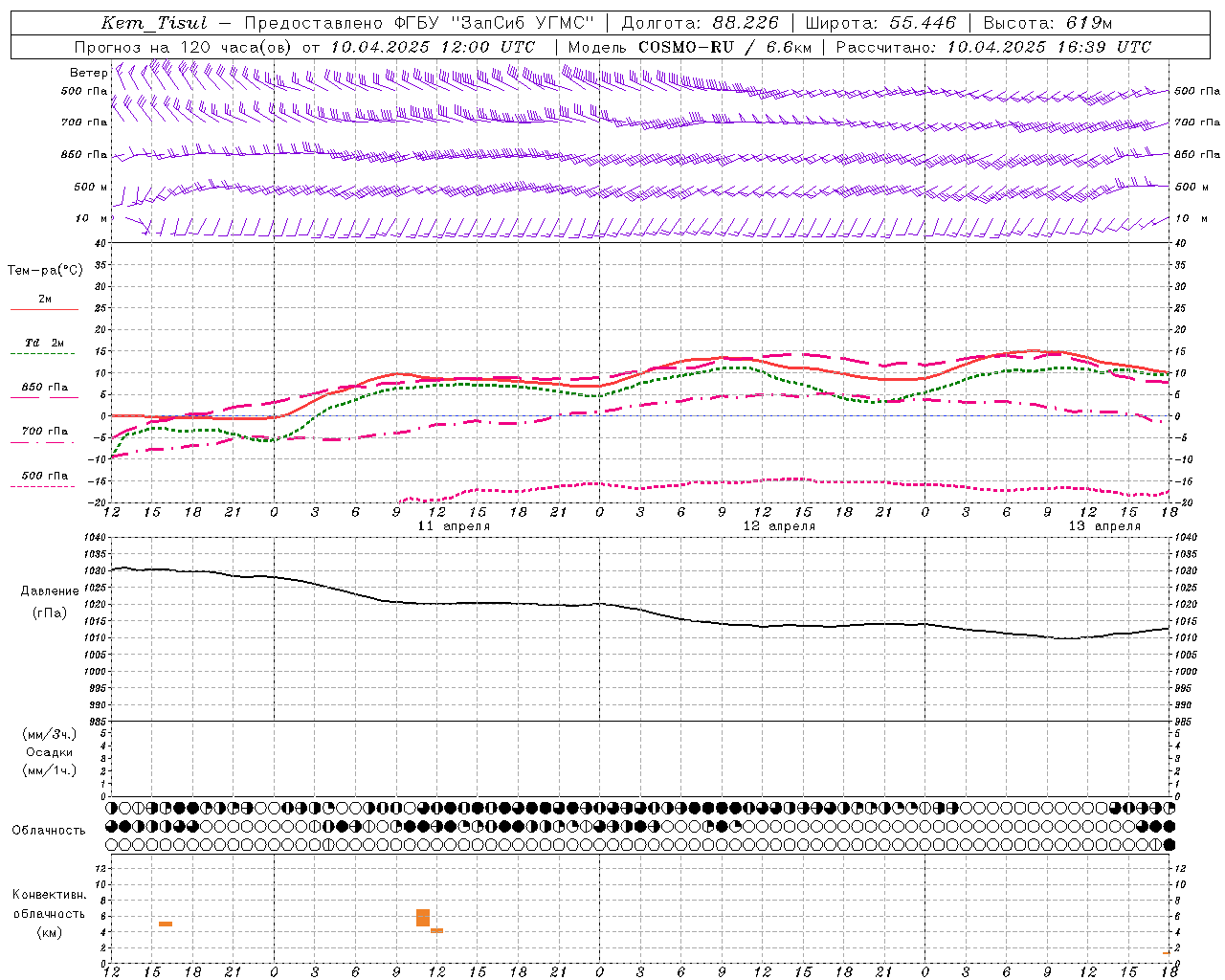Click the red solid 2м legend line

pos(44,309)
